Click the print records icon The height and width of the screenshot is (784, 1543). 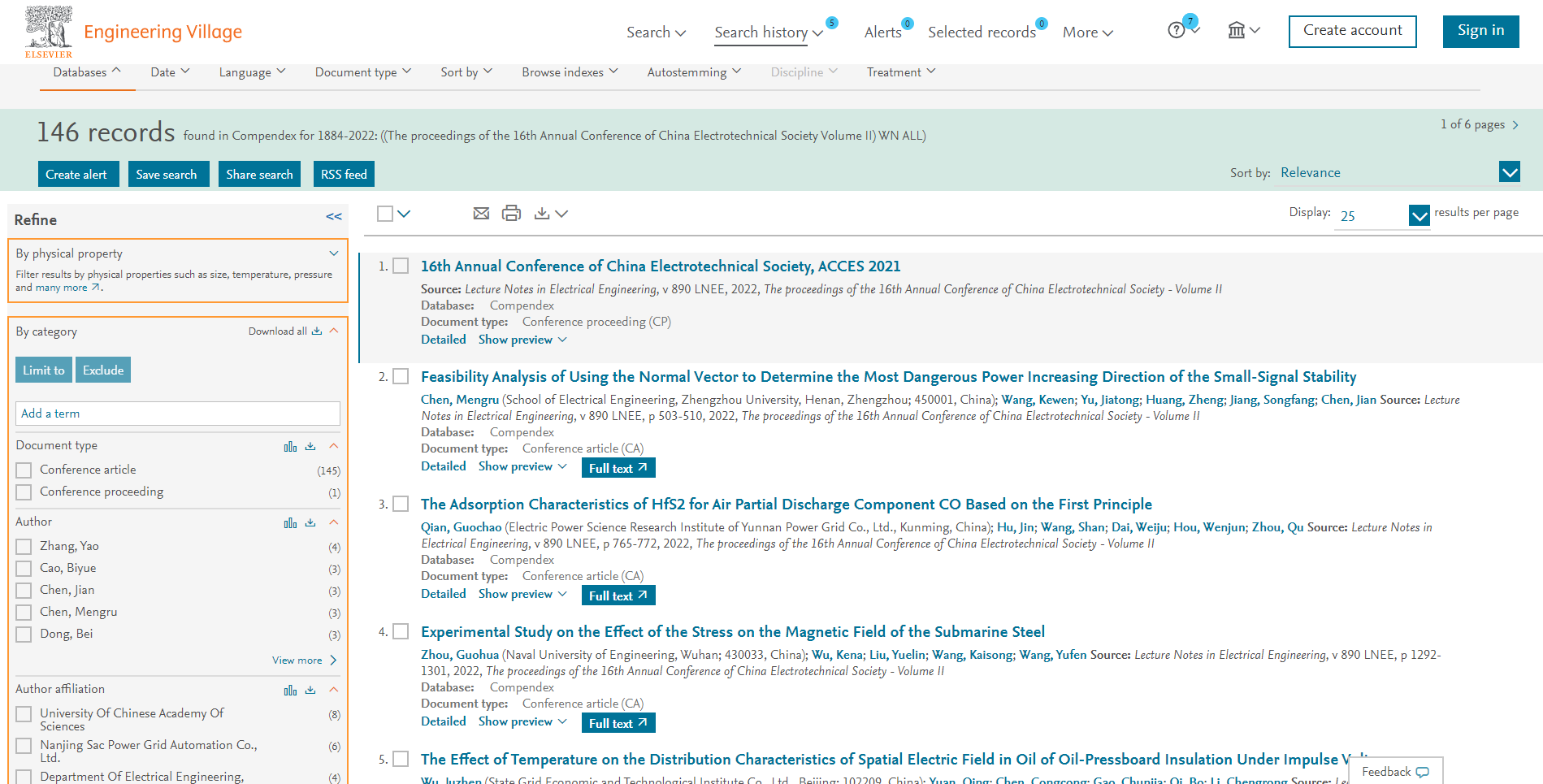click(511, 214)
